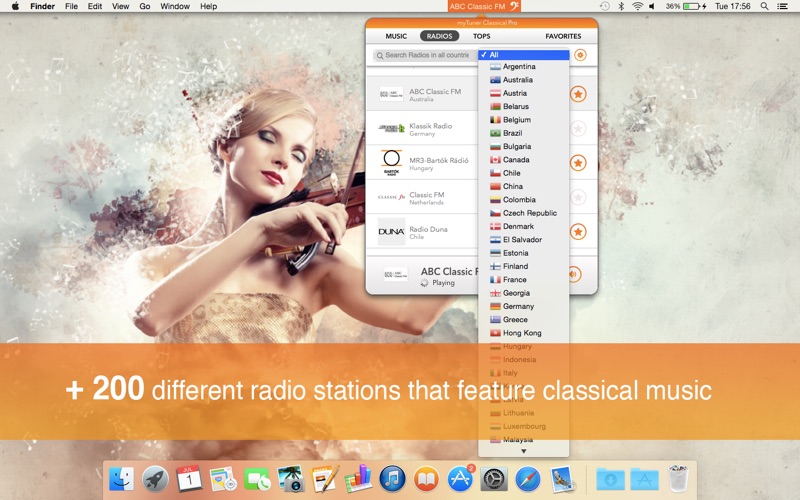
Task: Open the Preview app in the Dock
Action: pyautogui.click(x=562, y=479)
